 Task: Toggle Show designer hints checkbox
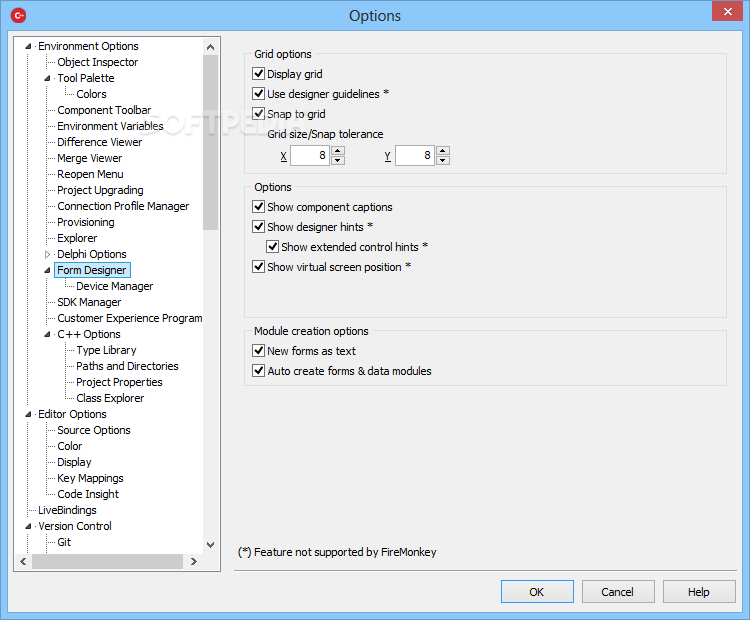258,227
